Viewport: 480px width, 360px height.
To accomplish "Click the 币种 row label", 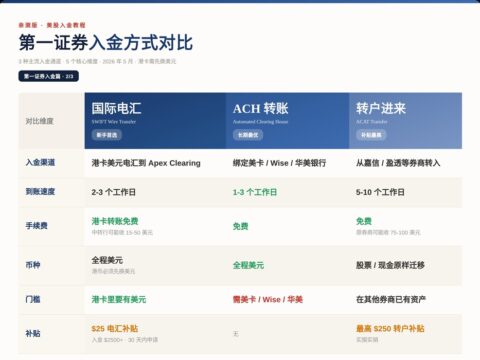I will [x=33, y=265].
